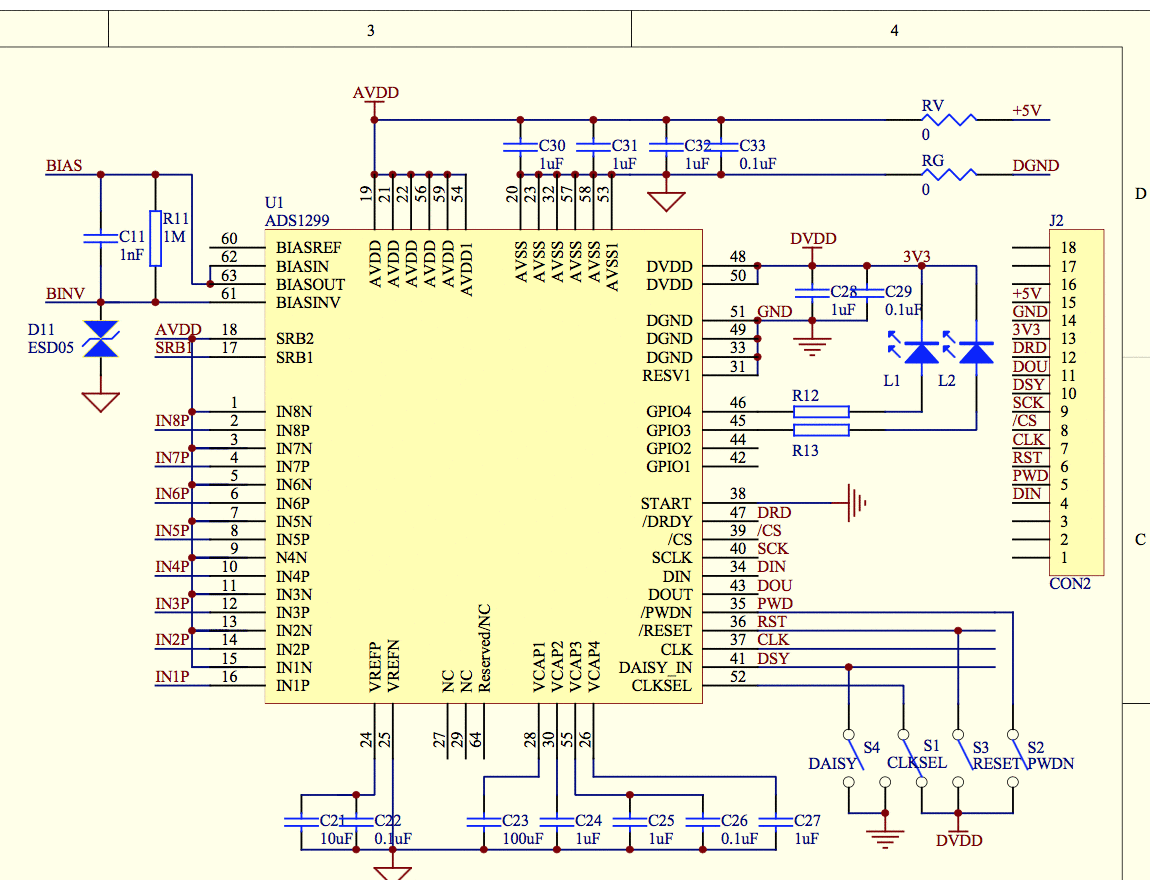The height and width of the screenshot is (880, 1150).
Task: Click resistor R13 on GPIO3 line
Action: click(x=821, y=430)
